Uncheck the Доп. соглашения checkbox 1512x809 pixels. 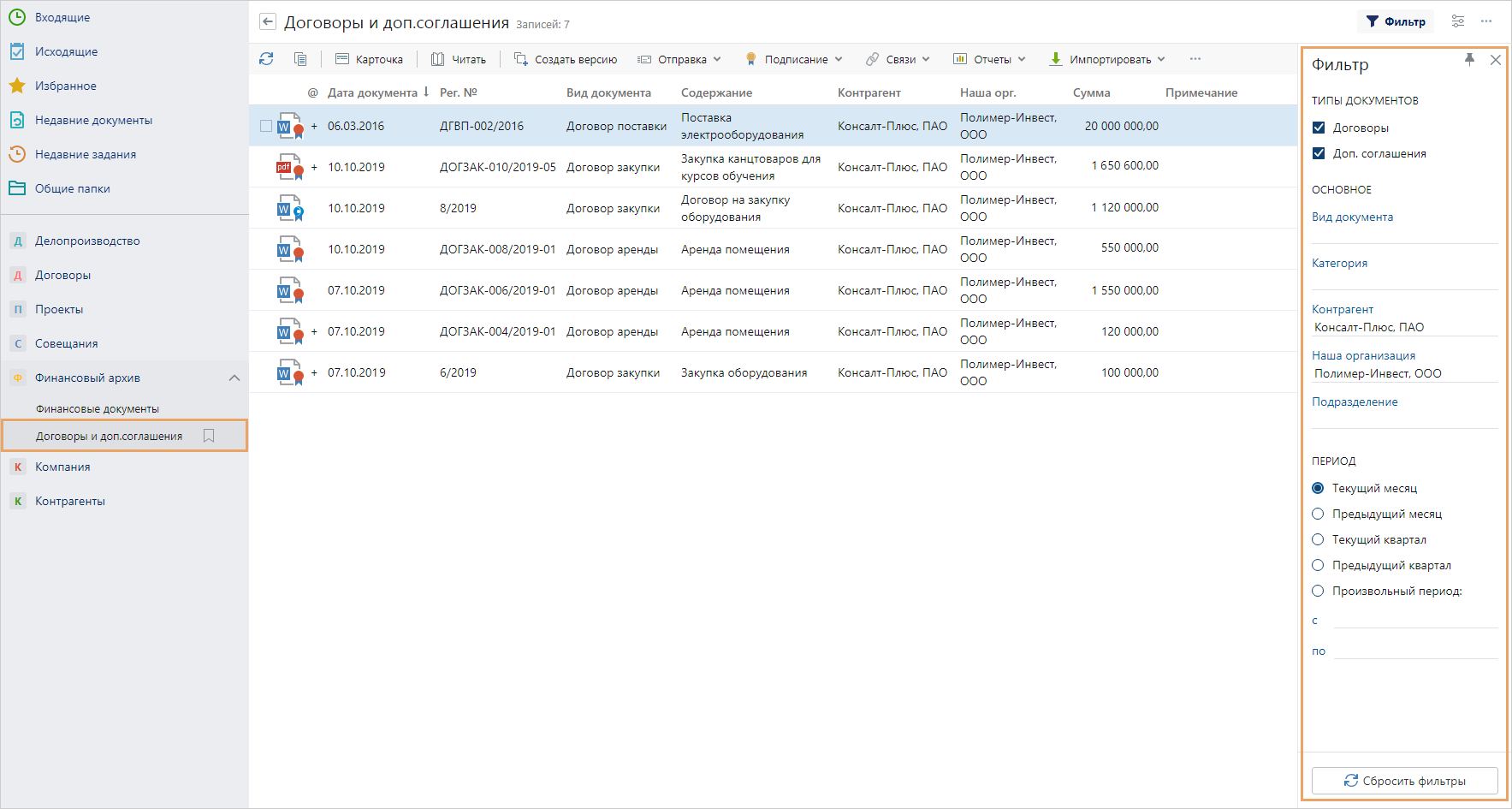(x=1319, y=153)
